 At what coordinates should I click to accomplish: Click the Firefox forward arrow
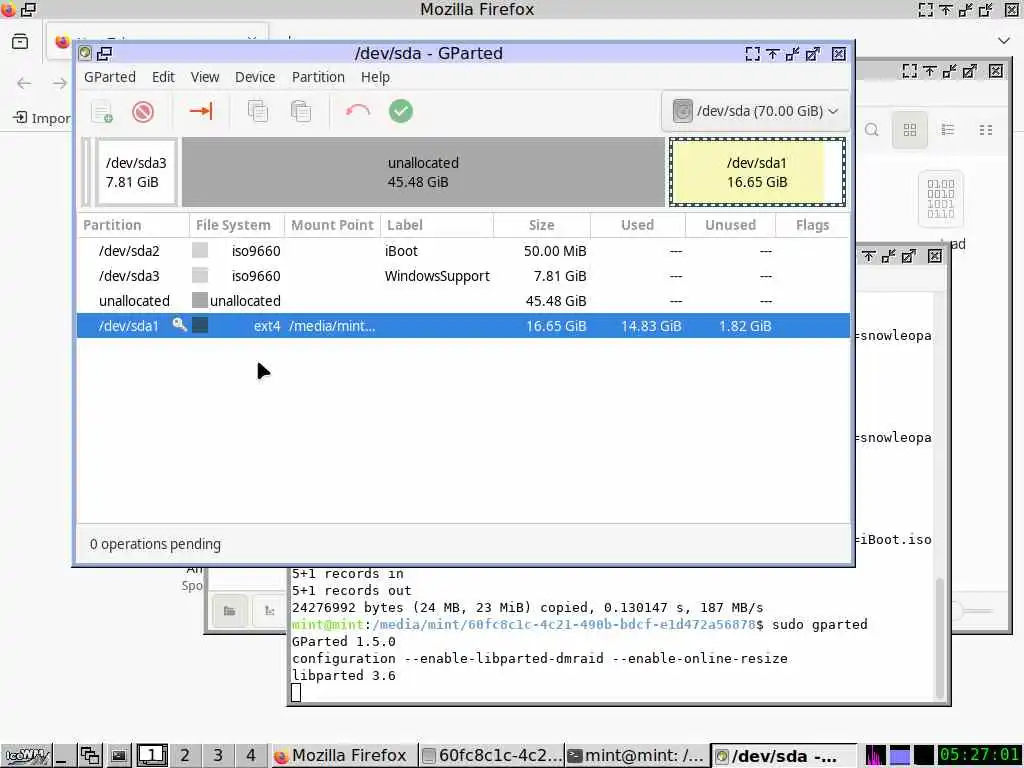pos(59,83)
